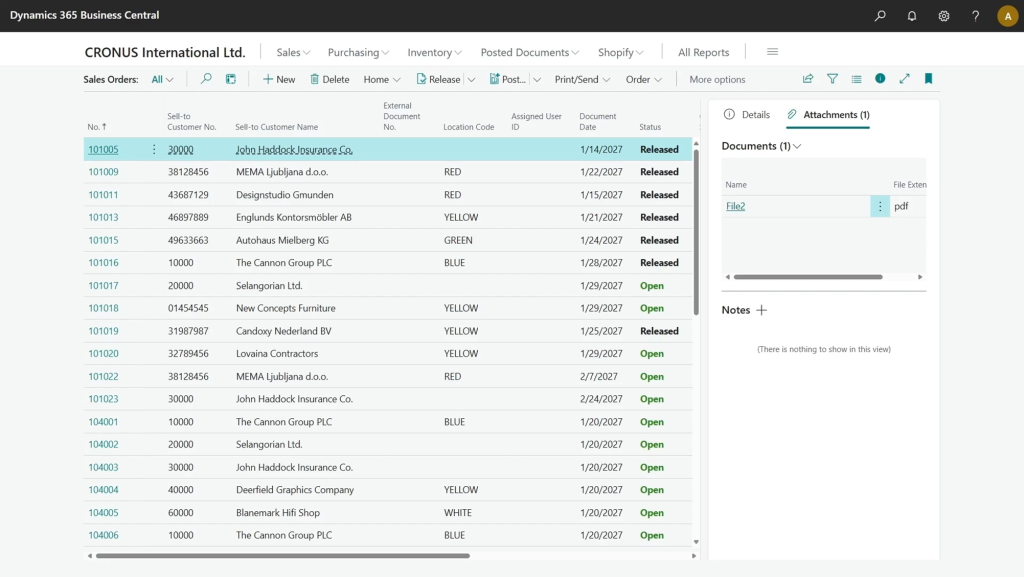Click the Release action button
The height and width of the screenshot is (577, 1024).
(438, 79)
